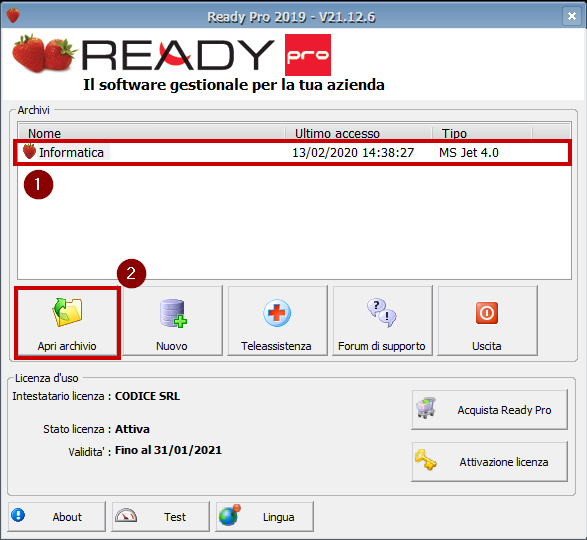587x540 pixels.
Task: Sort by Ultimo accesso column header
Action: click(x=359, y=133)
